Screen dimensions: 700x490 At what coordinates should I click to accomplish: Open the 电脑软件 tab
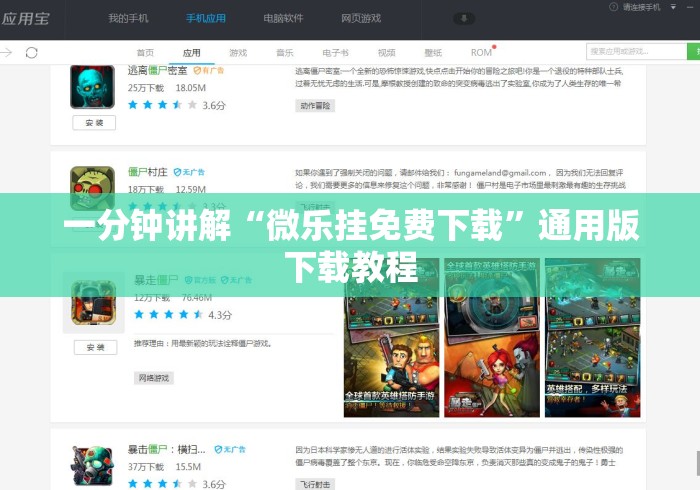[x=283, y=18]
